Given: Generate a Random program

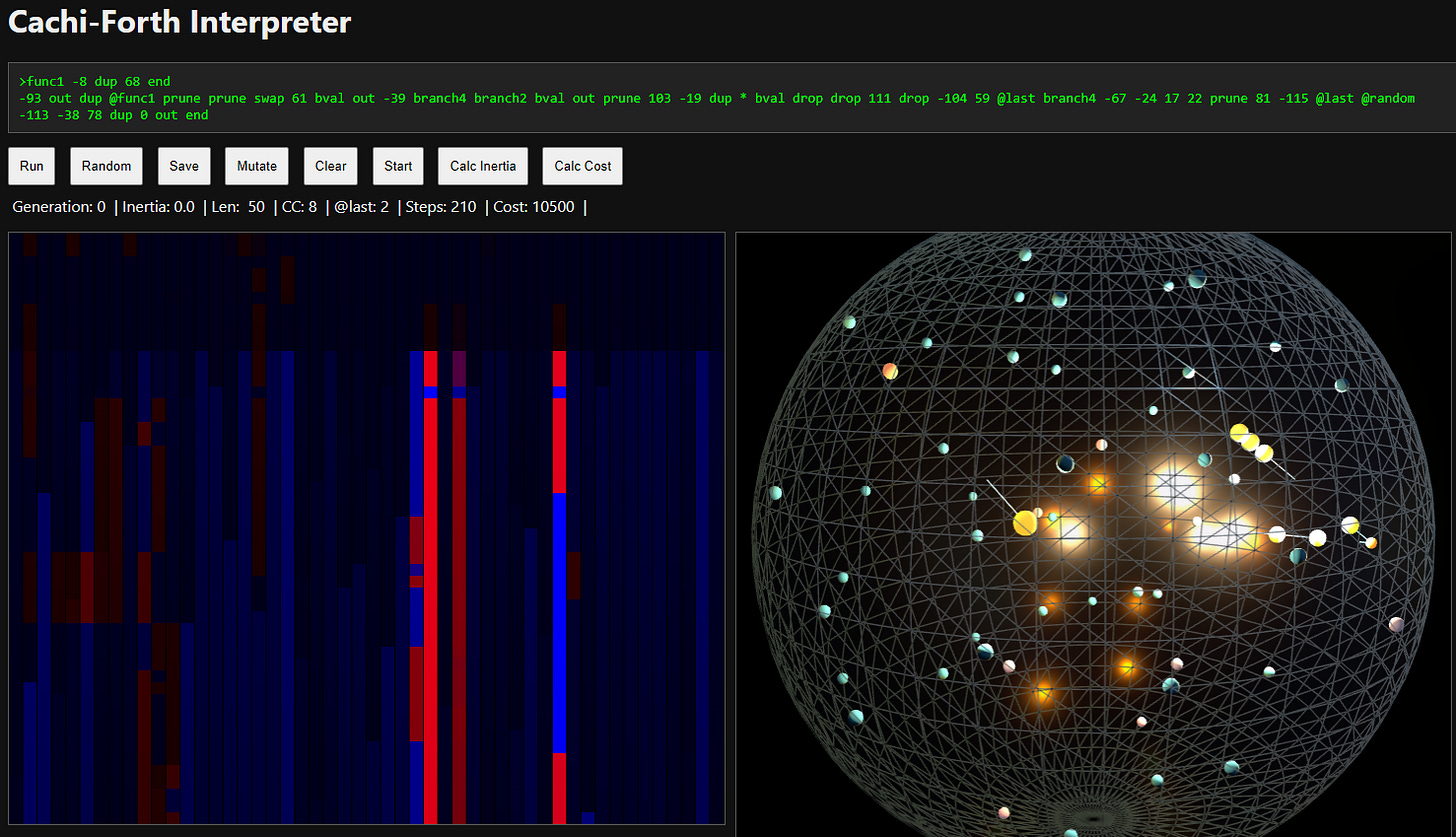Looking at the screenshot, I should click(106, 166).
